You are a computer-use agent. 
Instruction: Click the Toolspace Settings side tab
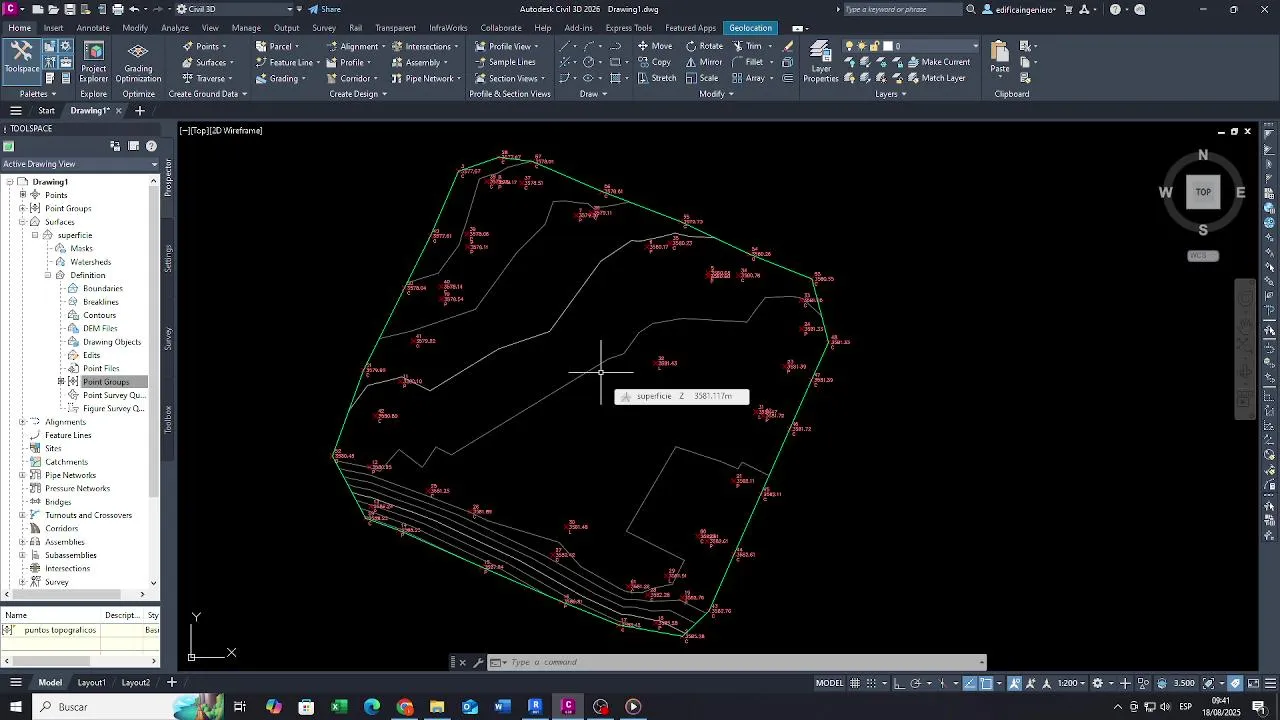coord(168,258)
